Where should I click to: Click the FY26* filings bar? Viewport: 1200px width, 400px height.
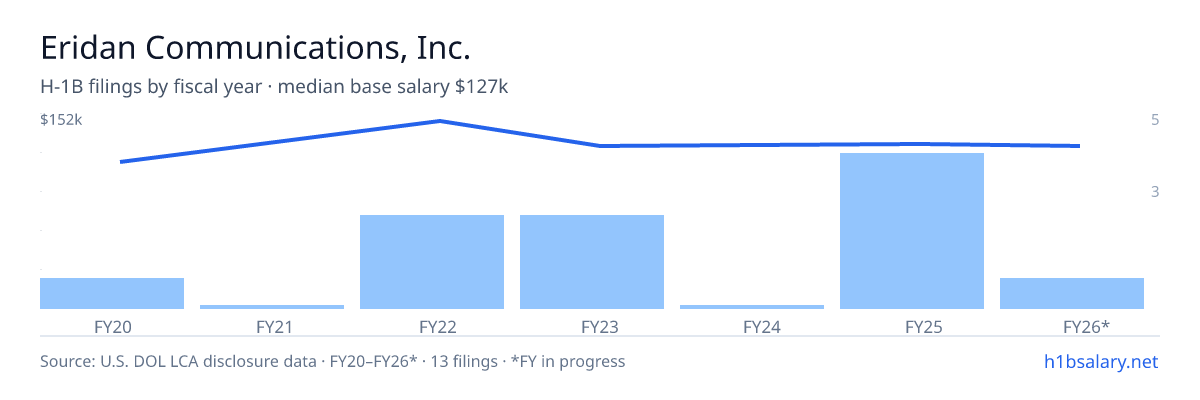[1072, 293]
